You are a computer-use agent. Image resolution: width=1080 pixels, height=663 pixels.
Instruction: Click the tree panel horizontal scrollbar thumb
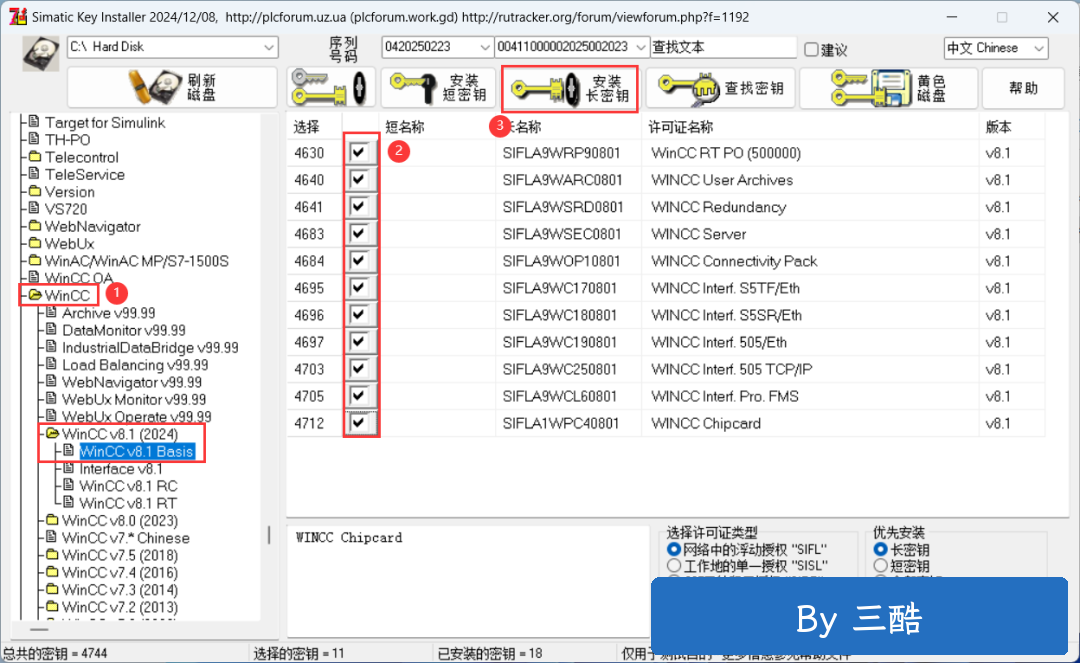pos(39,629)
